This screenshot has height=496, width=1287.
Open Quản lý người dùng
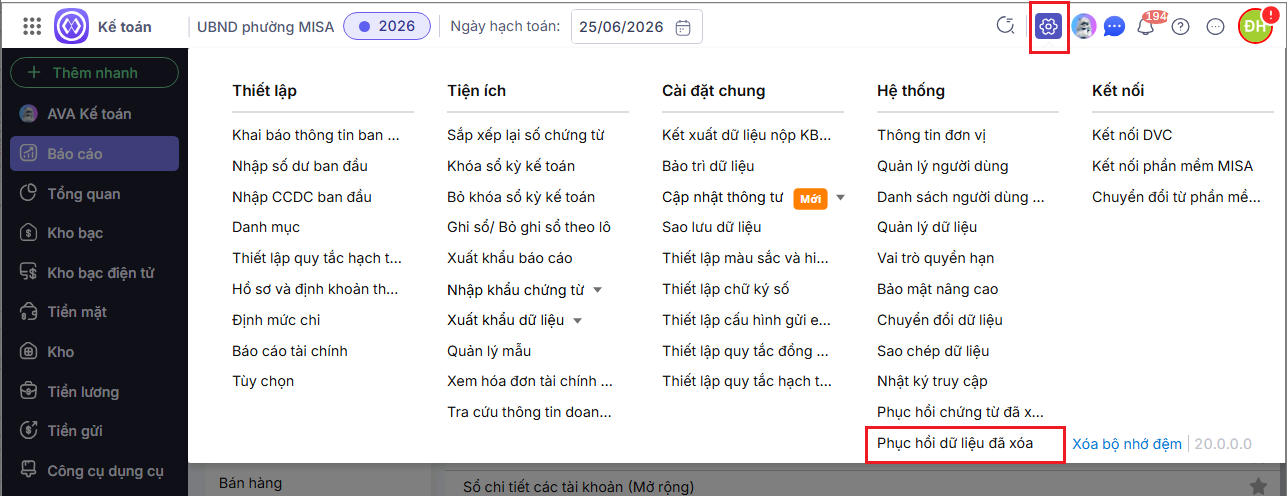click(x=943, y=166)
